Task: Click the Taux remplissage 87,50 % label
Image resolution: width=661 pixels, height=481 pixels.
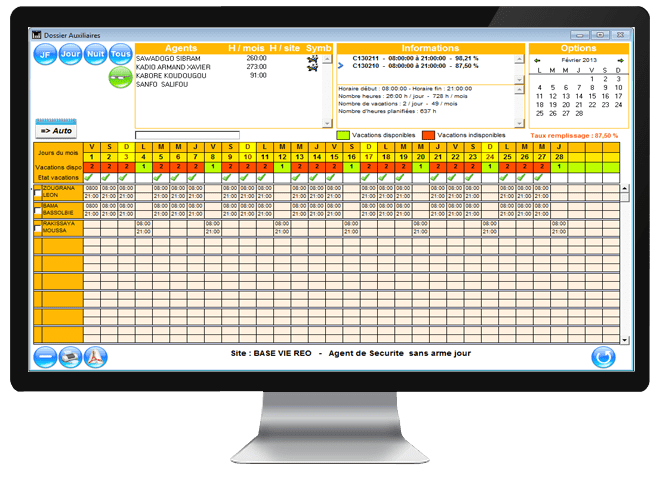Action: (574, 136)
